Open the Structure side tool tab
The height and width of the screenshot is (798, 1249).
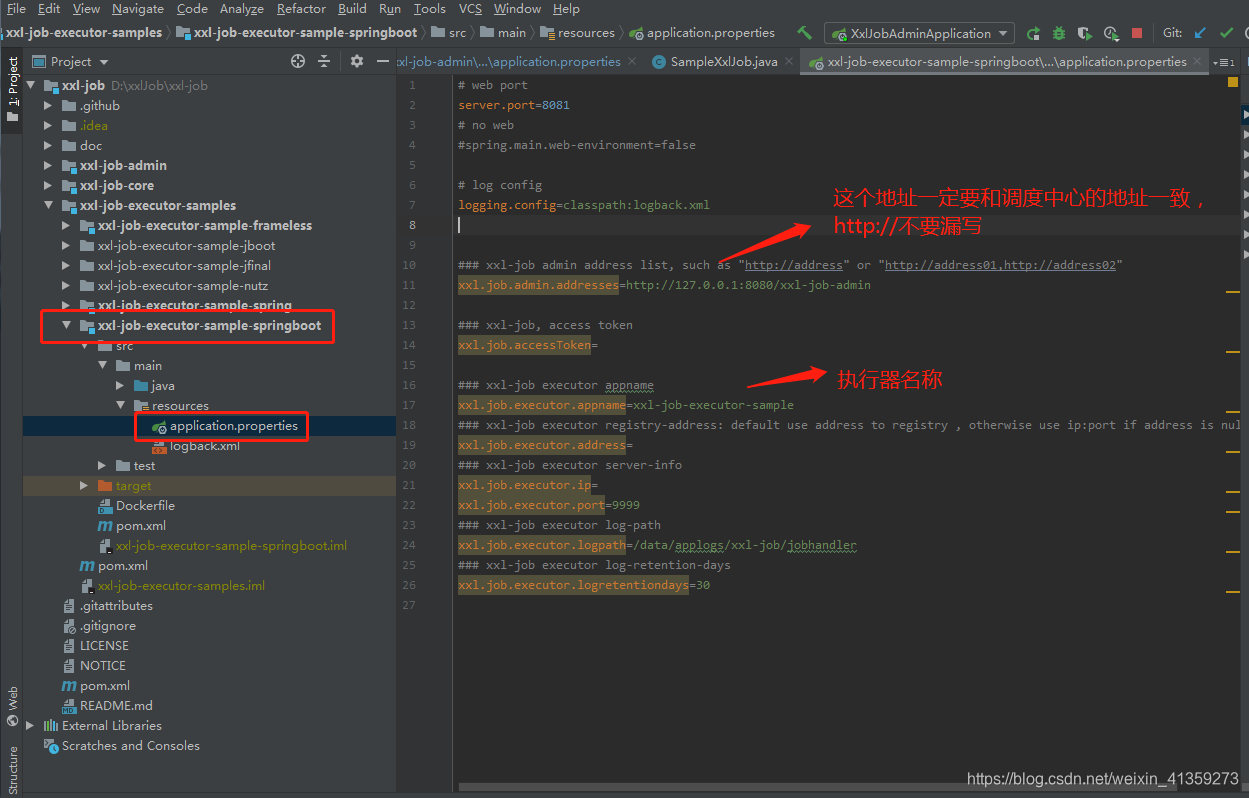point(12,769)
